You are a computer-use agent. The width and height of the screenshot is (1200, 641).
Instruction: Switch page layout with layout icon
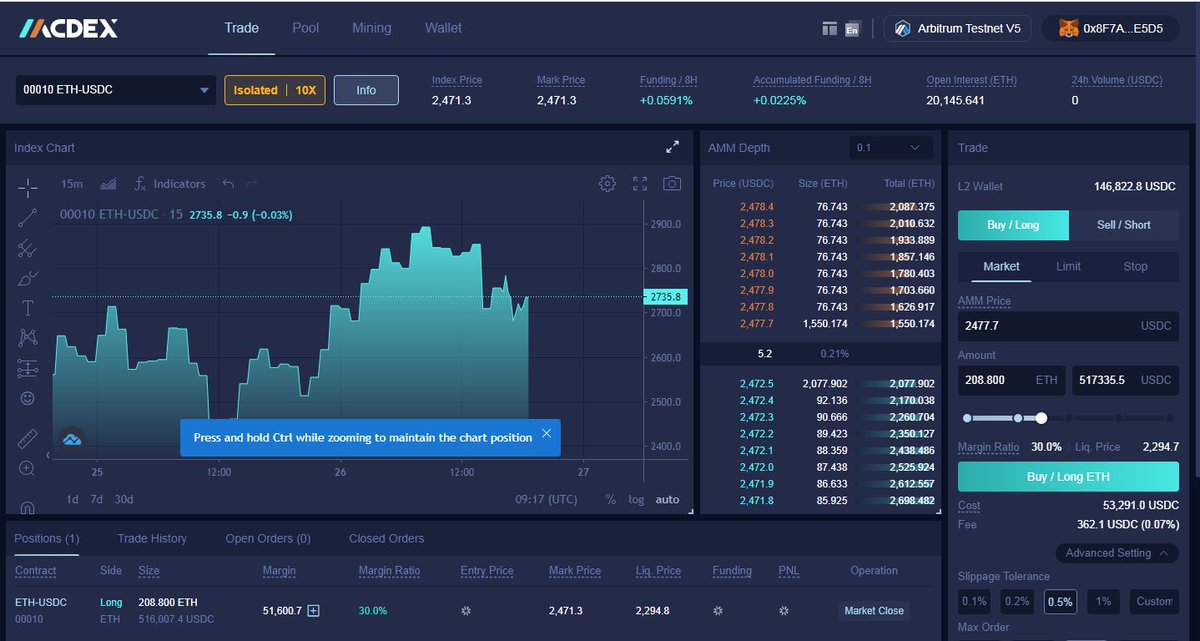(x=829, y=29)
